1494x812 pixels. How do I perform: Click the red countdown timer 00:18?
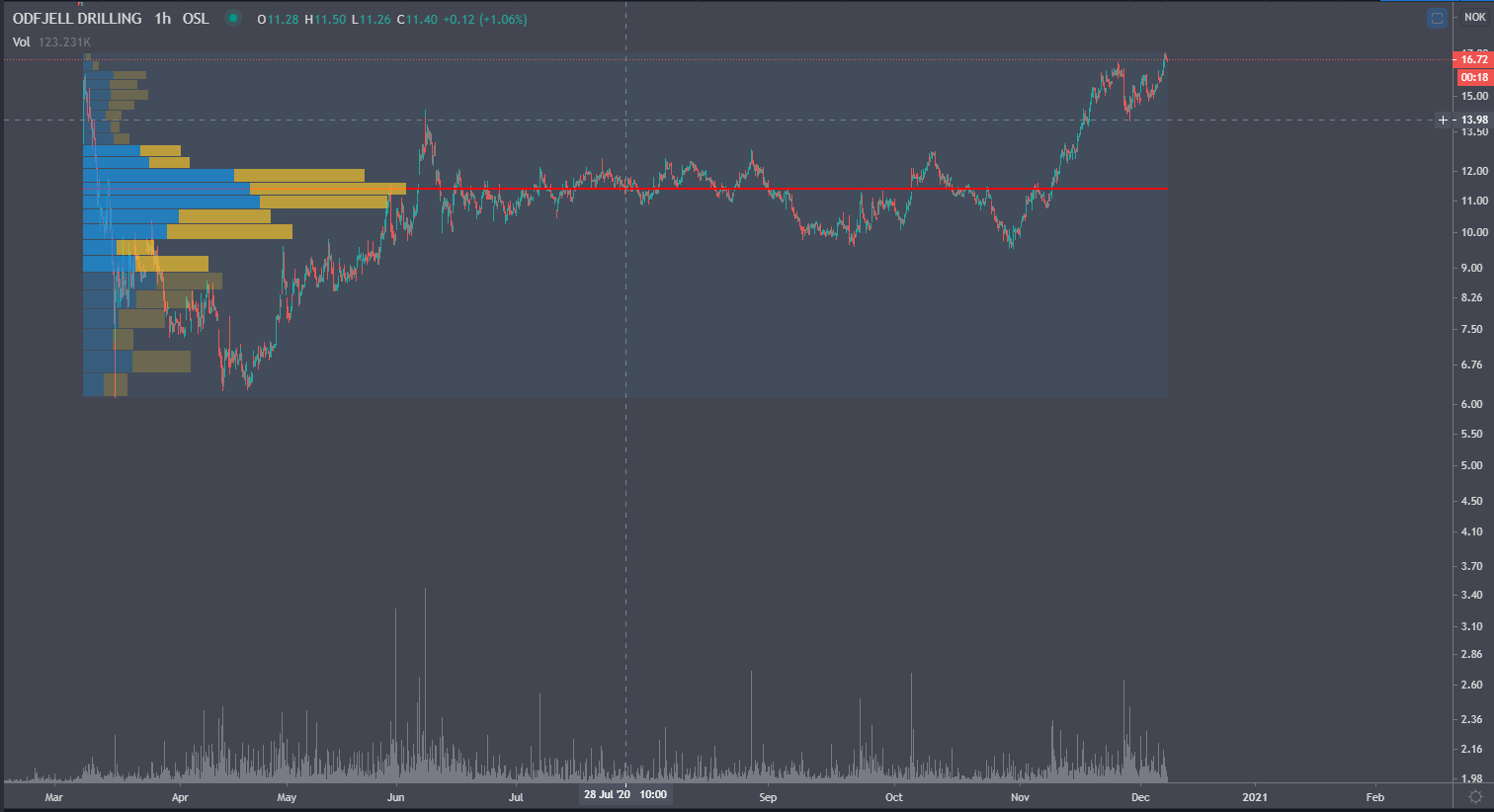pos(1474,77)
